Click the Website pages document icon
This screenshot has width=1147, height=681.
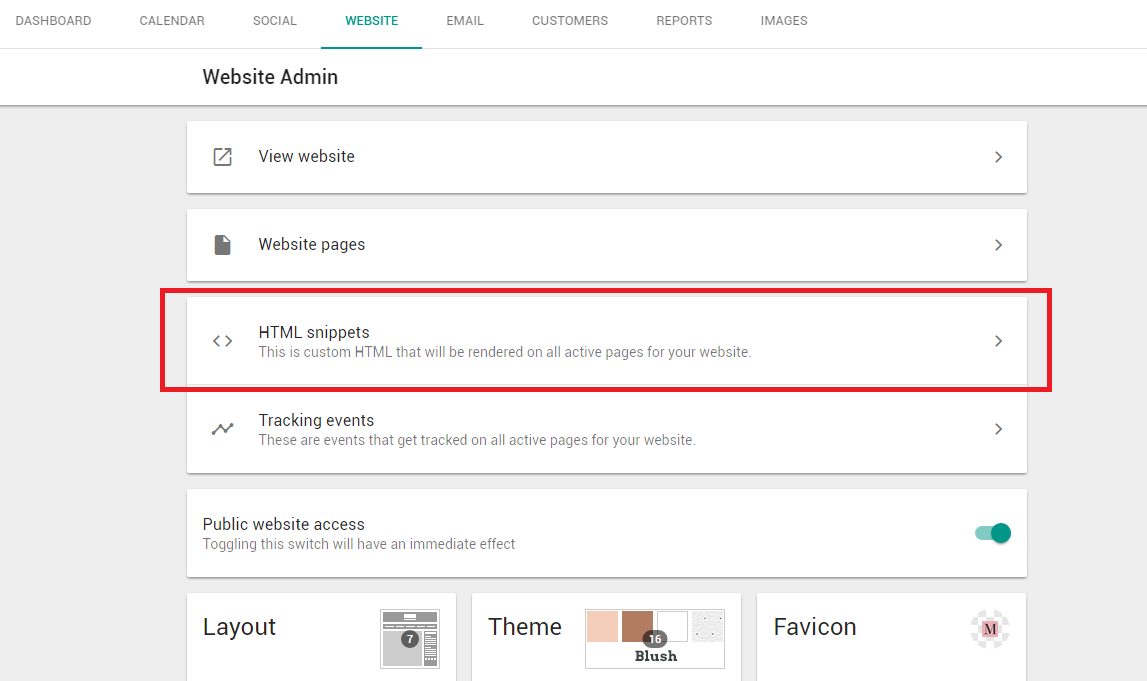(x=222, y=244)
